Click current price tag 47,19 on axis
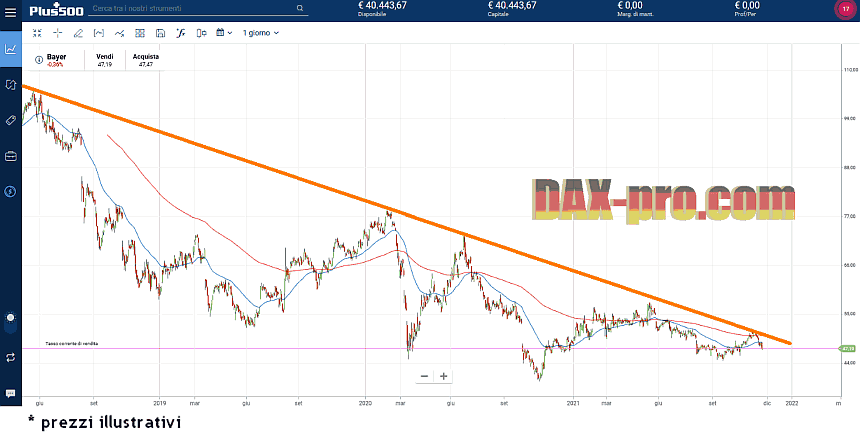Image resolution: width=860 pixels, height=432 pixels. (848, 348)
